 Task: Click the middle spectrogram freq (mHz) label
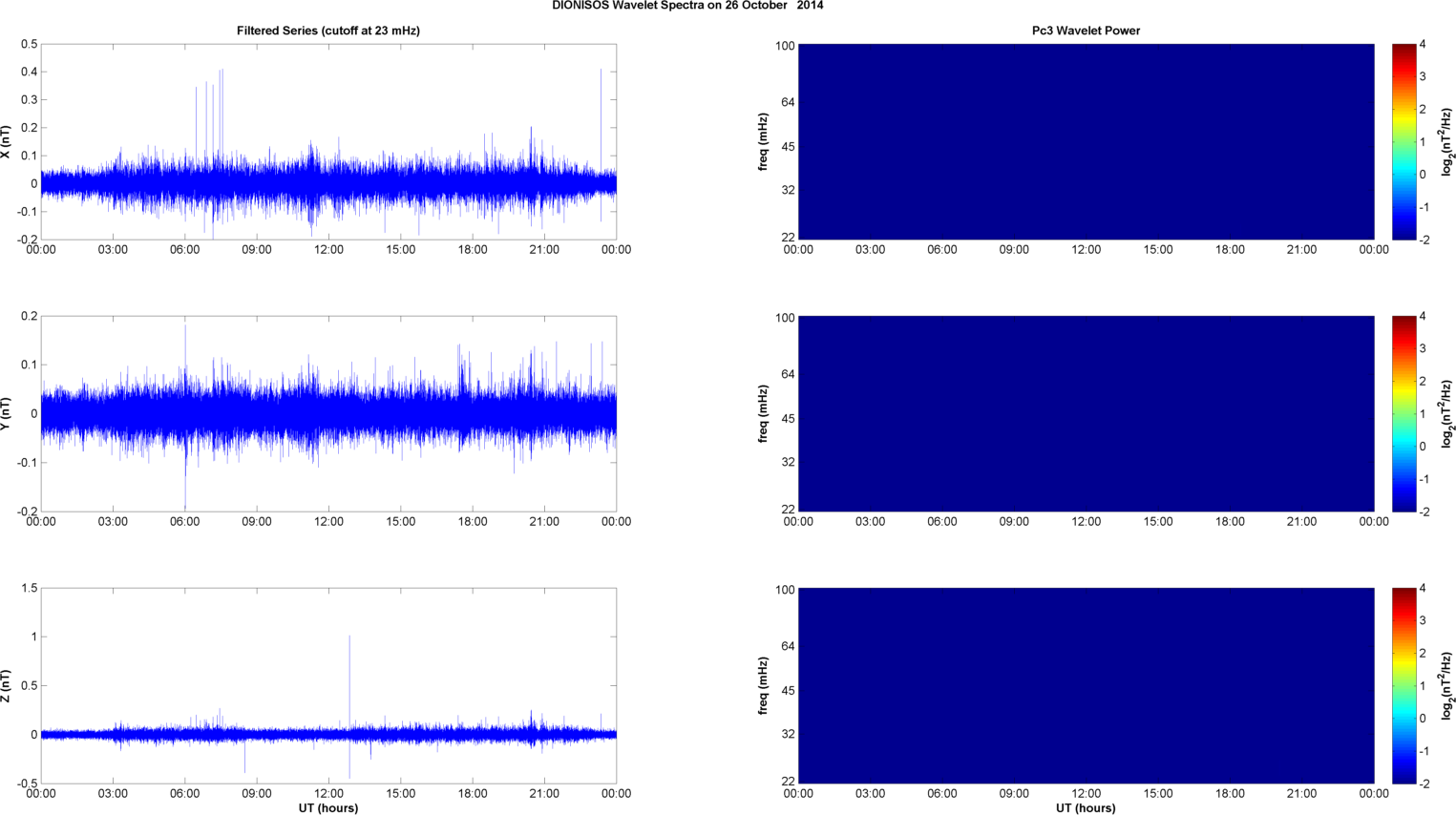tap(764, 414)
